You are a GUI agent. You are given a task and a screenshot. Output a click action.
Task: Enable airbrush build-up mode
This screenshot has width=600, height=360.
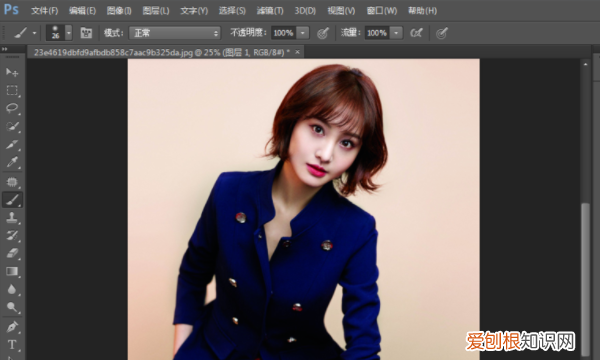[x=416, y=33]
